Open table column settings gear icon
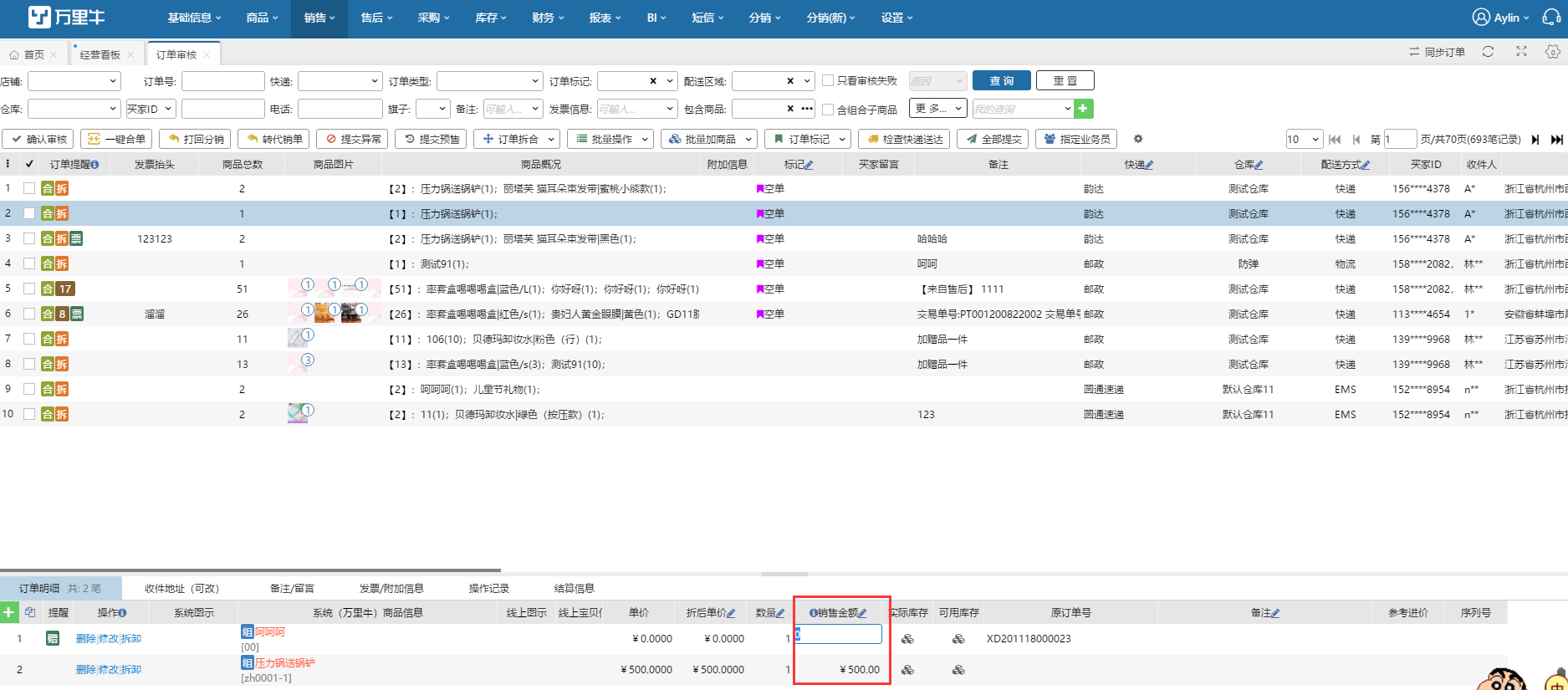 (1138, 139)
